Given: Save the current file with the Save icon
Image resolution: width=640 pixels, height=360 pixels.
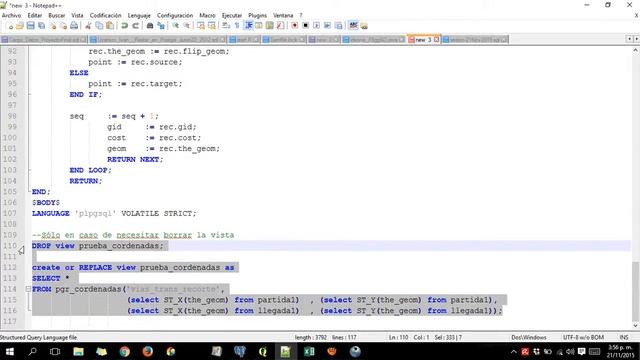Looking at the screenshot, I should (x=31, y=26).
